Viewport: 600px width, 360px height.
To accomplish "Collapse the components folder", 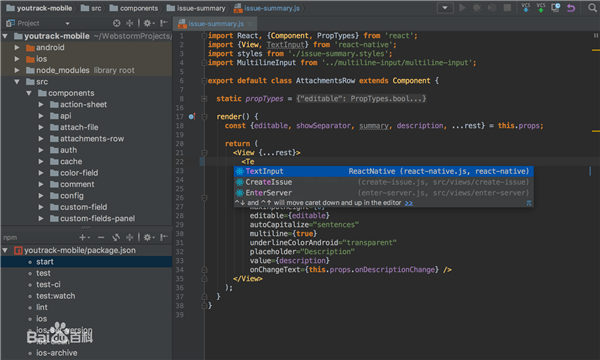I will (29, 93).
